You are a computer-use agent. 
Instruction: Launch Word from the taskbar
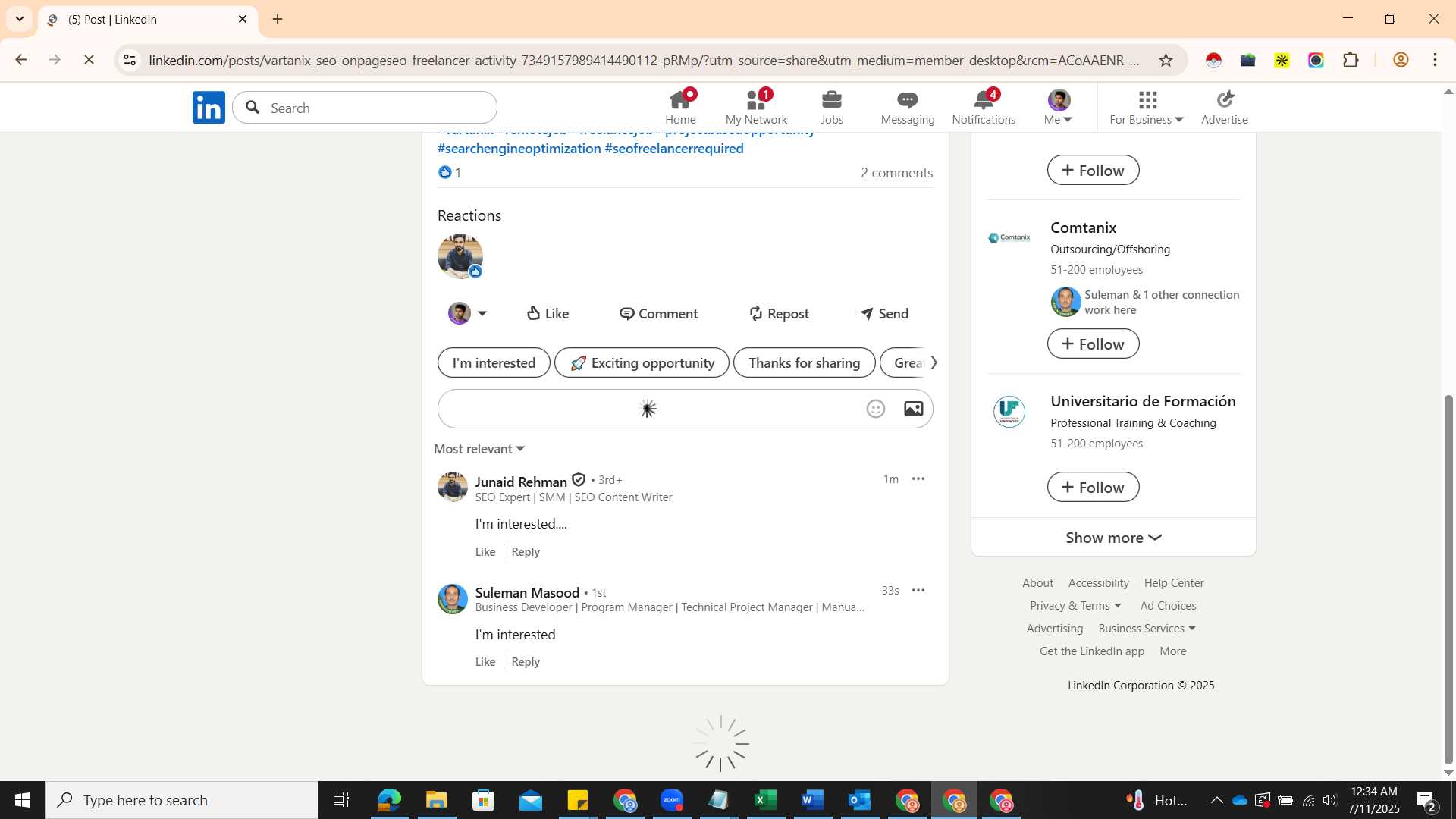[812, 800]
